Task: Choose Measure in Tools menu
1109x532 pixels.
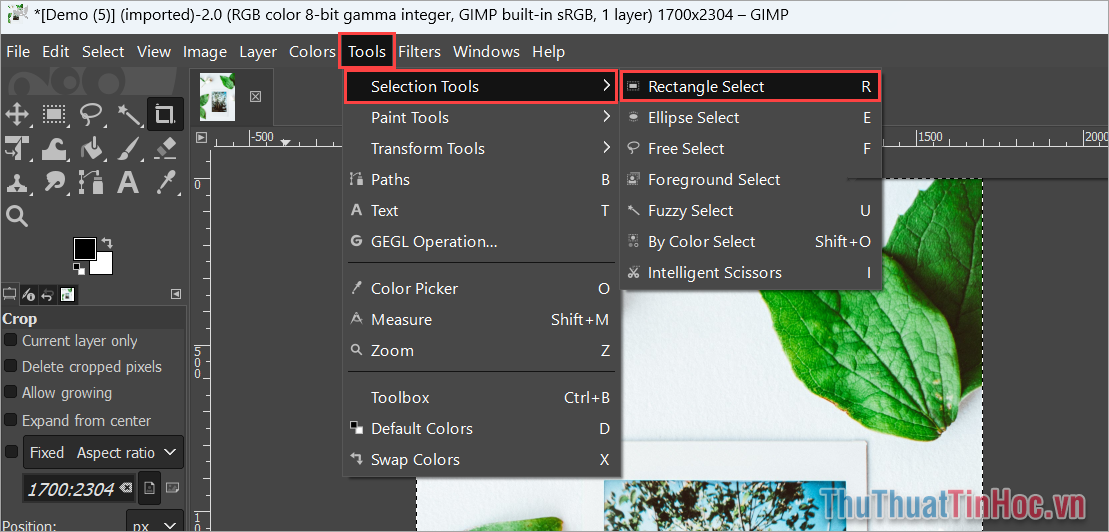Action: pyautogui.click(x=481, y=320)
